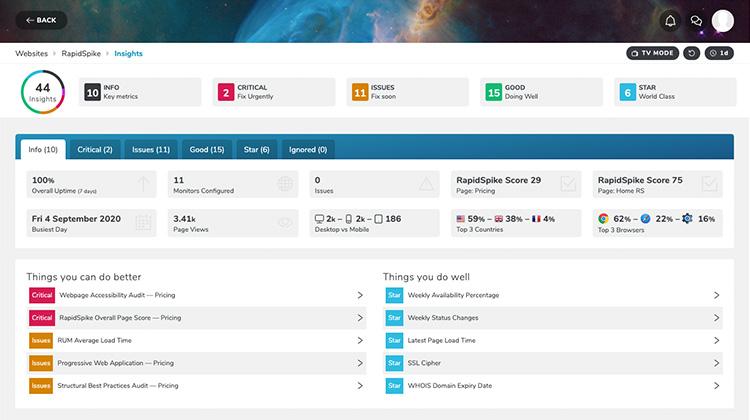Switch to the Issues (11) tab
The height and width of the screenshot is (420, 750).
(151, 150)
